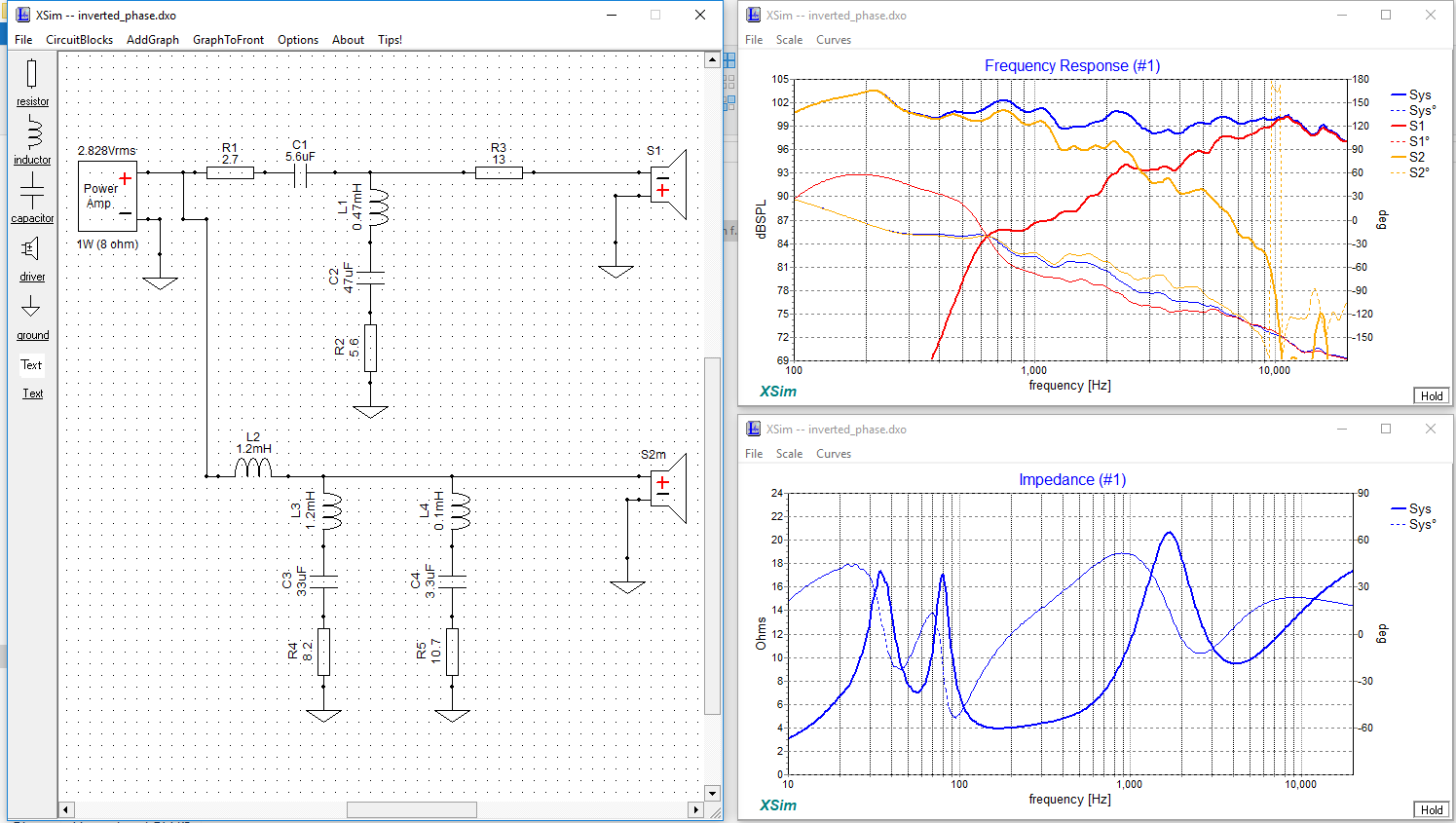Open the AddGraph menu

click(153, 40)
